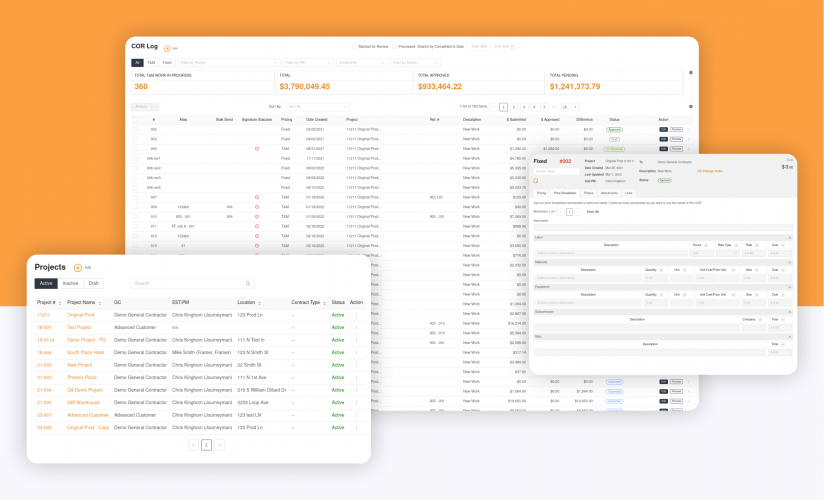Image resolution: width=824 pixels, height=500 pixels.
Task: Click the COR Log Start date field
Action: (479, 47)
